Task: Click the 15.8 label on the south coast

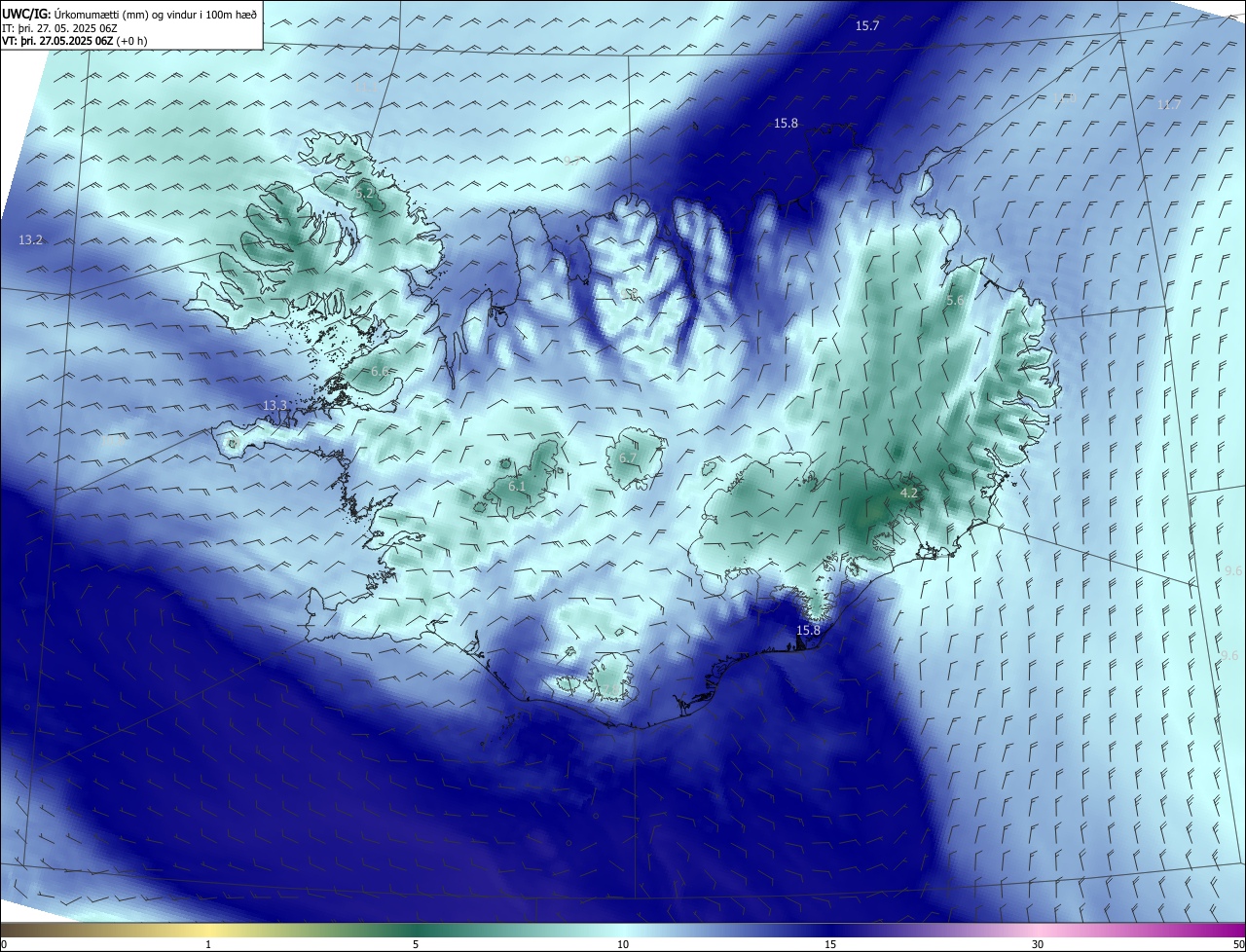Action: [x=808, y=631]
